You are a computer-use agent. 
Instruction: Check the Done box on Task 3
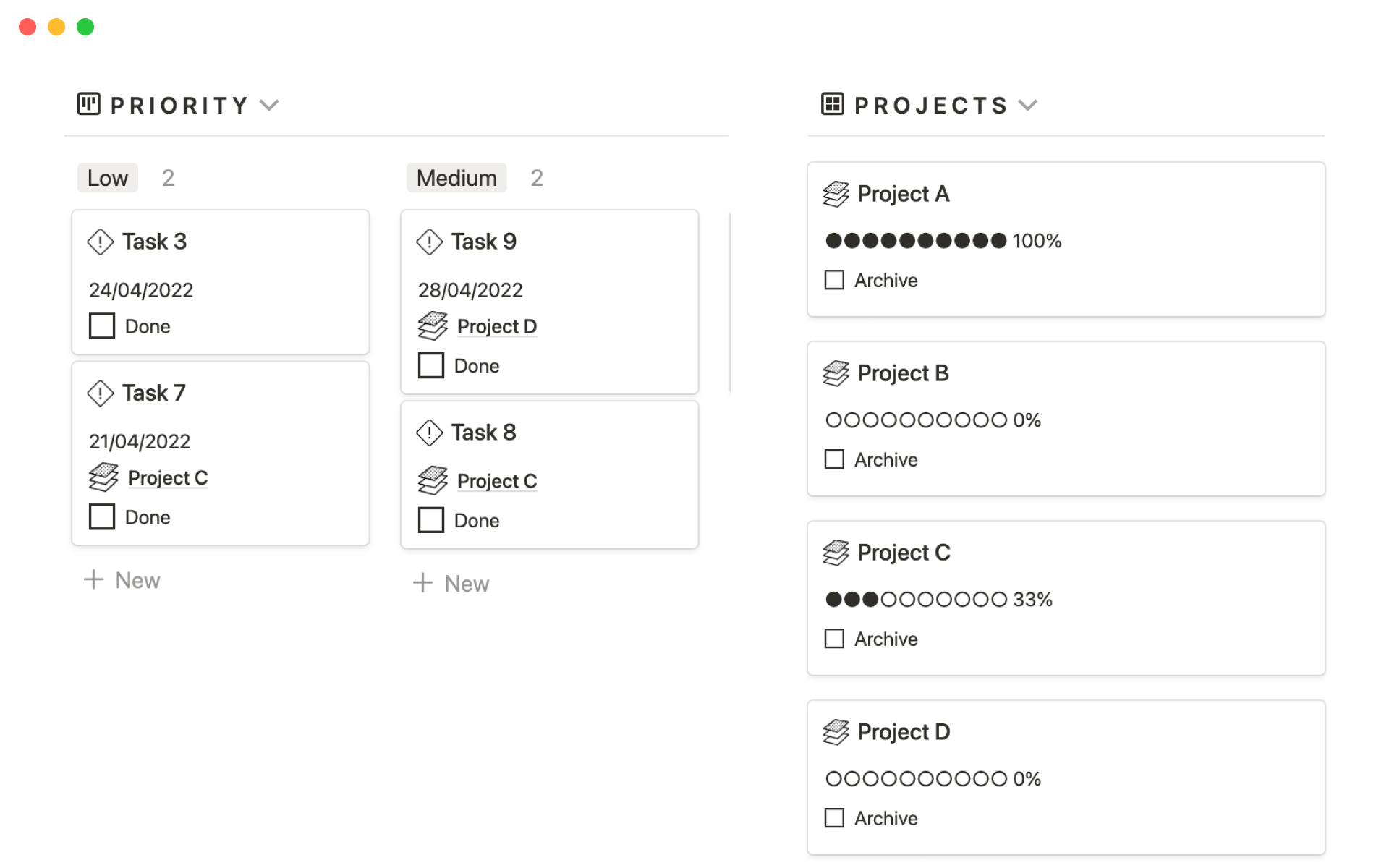(x=102, y=326)
